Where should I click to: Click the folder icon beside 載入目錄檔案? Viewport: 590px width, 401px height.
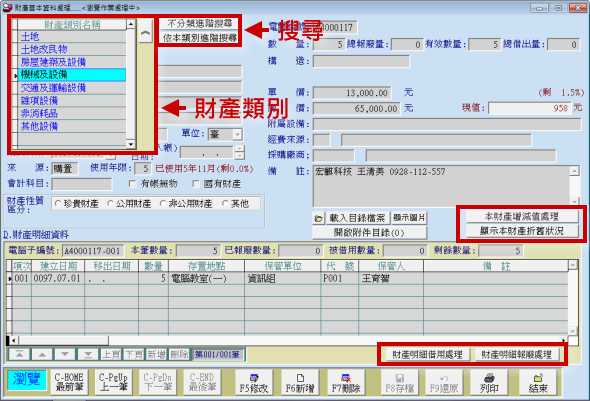(318, 218)
